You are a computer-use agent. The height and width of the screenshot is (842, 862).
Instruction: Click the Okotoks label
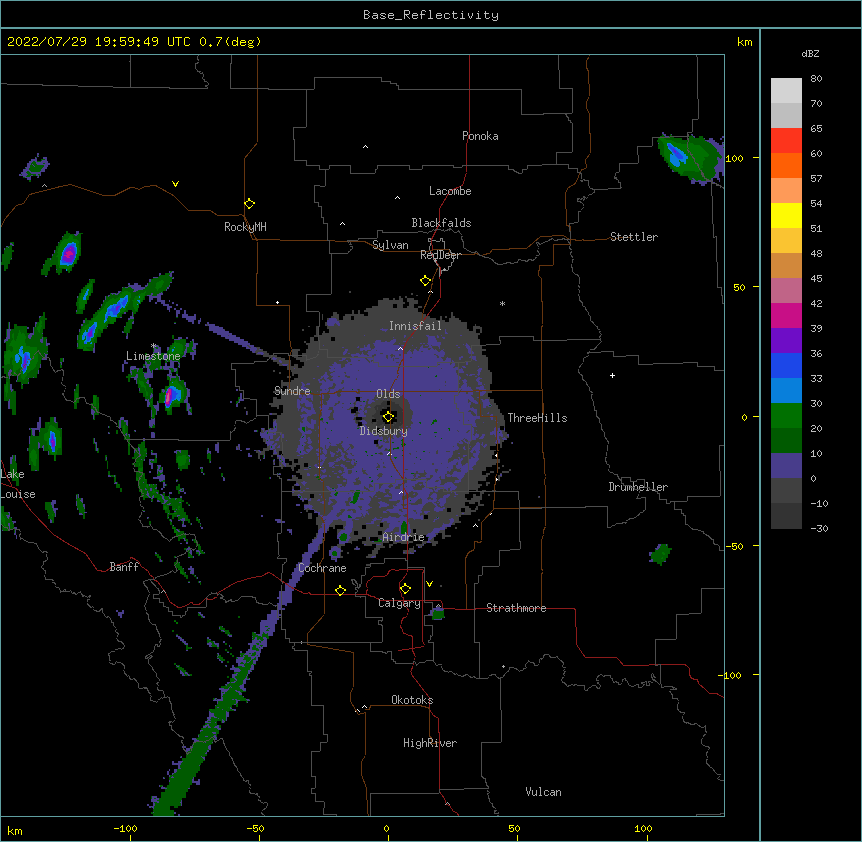coord(412,700)
